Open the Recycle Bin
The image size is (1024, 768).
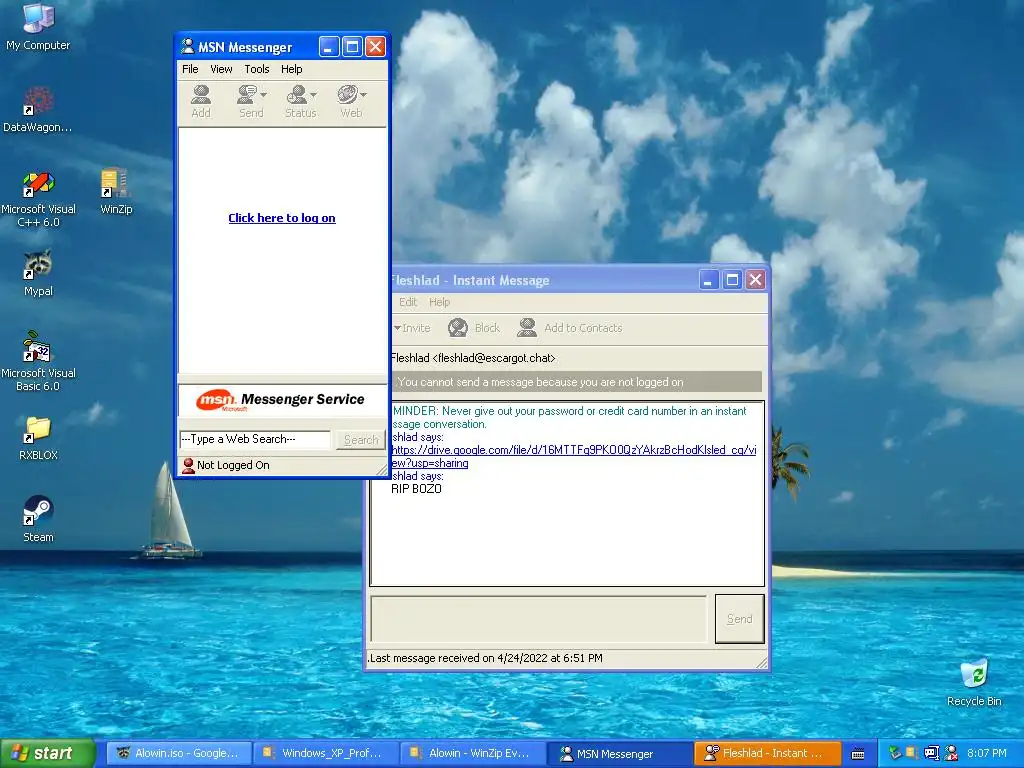(974, 682)
